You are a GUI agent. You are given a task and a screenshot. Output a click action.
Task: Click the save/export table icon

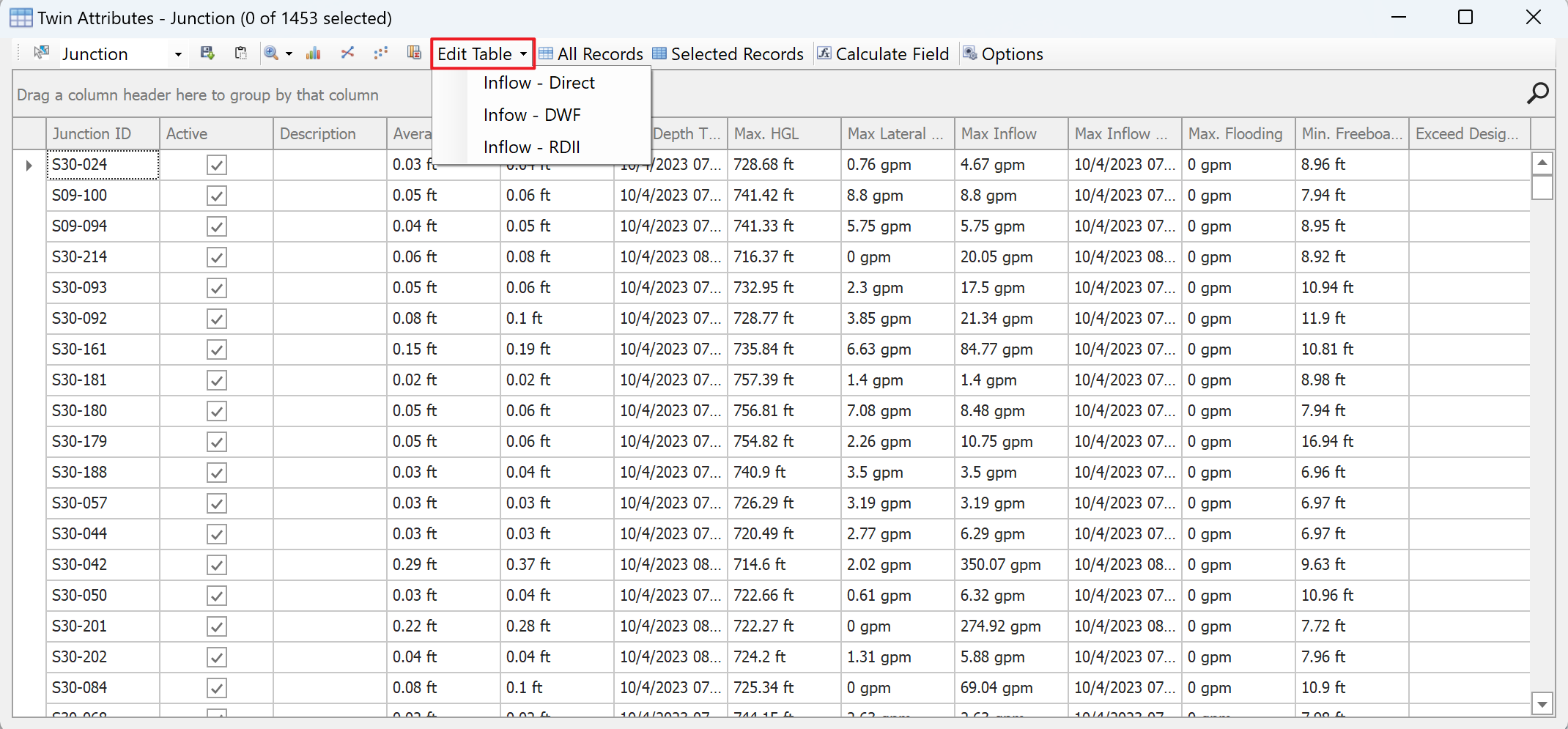click(x=207, y=53)
